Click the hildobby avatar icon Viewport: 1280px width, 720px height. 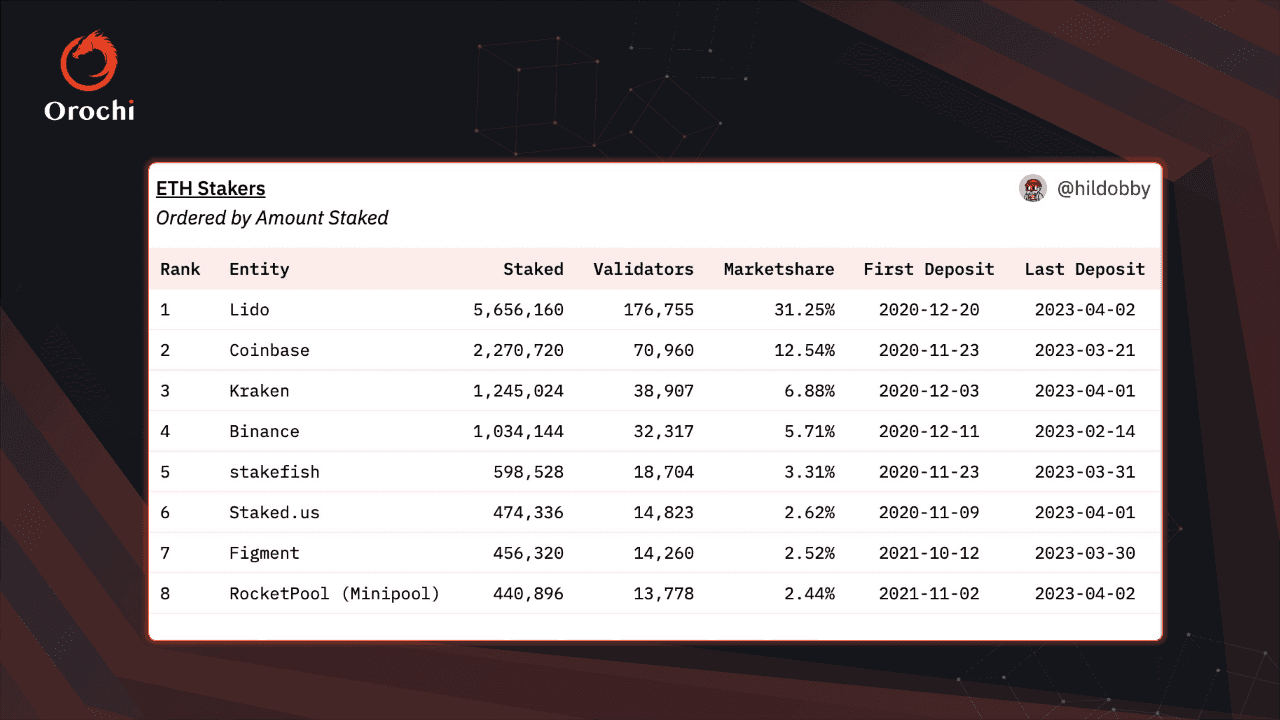point(1033,188)
